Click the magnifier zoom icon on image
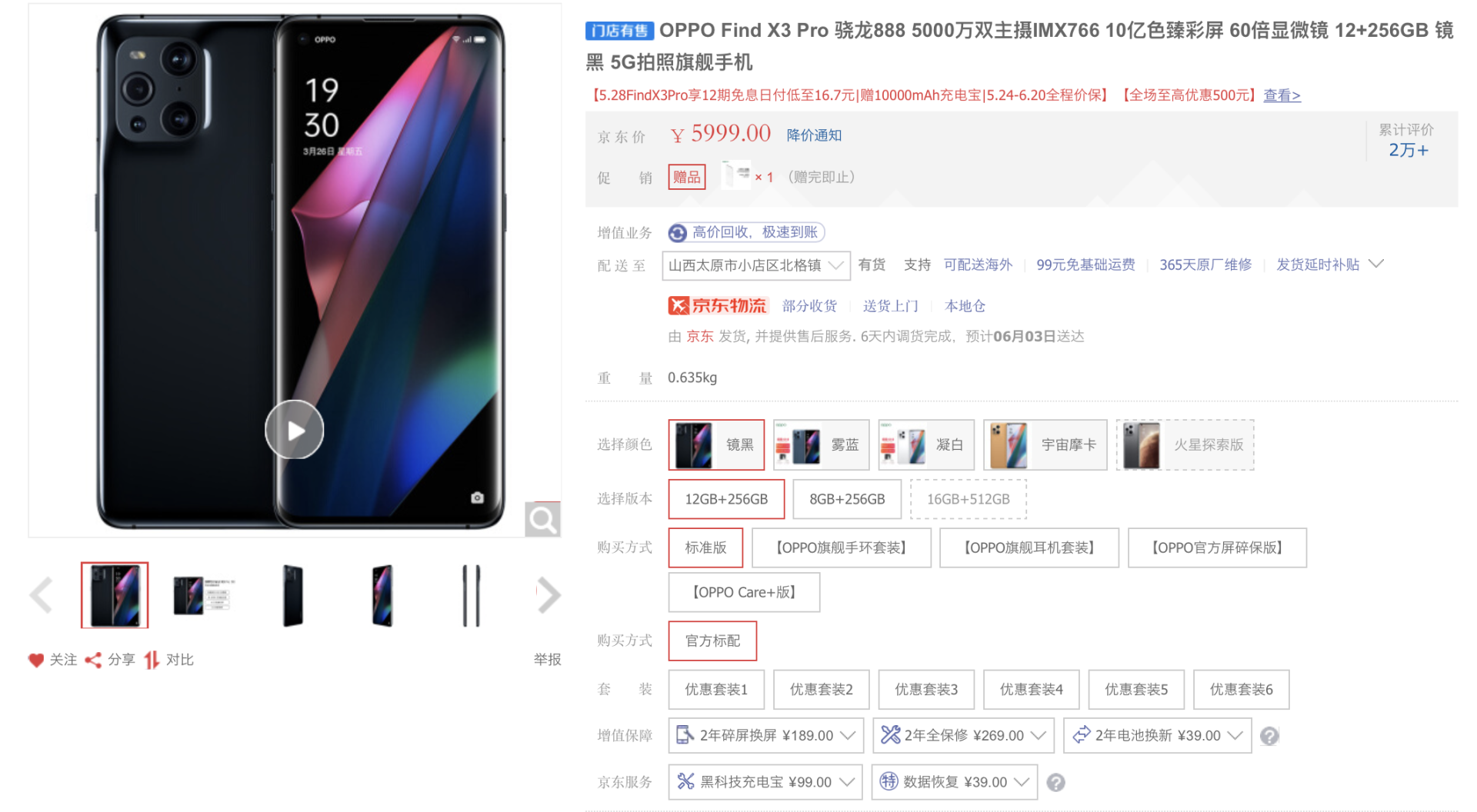This screenshot has width=1477, height=812. point(542,520)
